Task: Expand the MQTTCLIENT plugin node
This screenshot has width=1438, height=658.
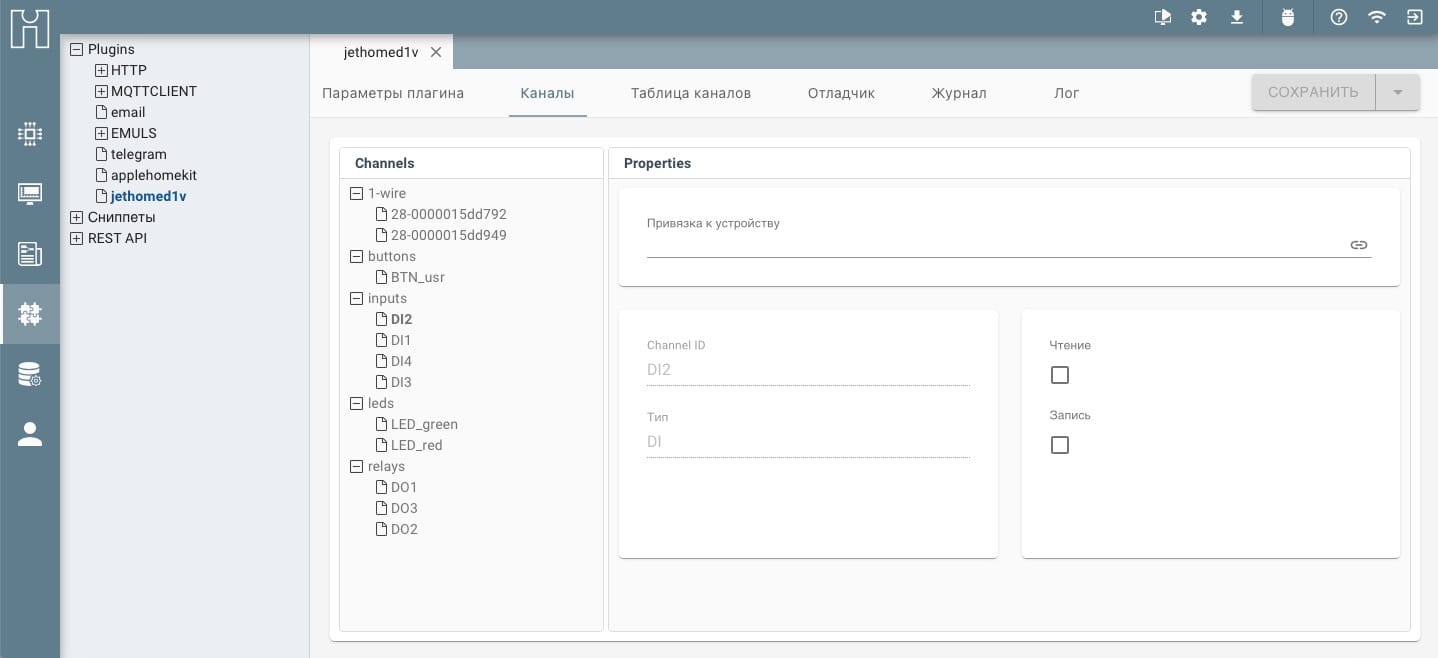Action: pyautogui.click(x=101, y=91)
